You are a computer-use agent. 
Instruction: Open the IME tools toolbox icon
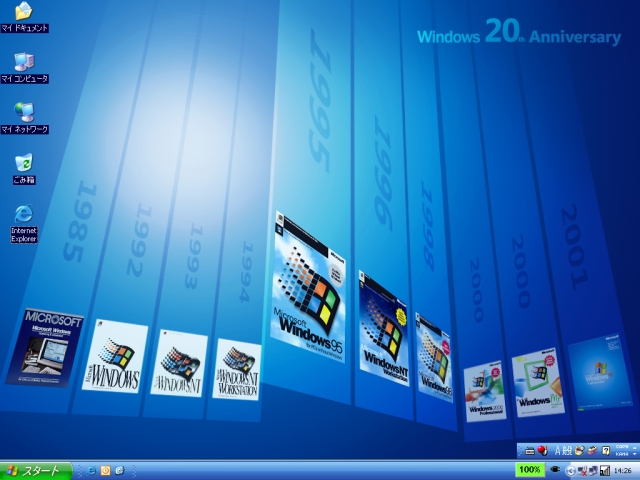click(593, 451)
